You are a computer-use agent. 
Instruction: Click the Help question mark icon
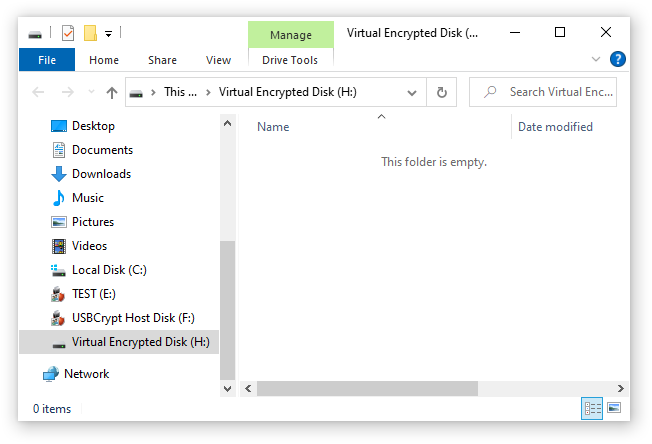[617, 59]
